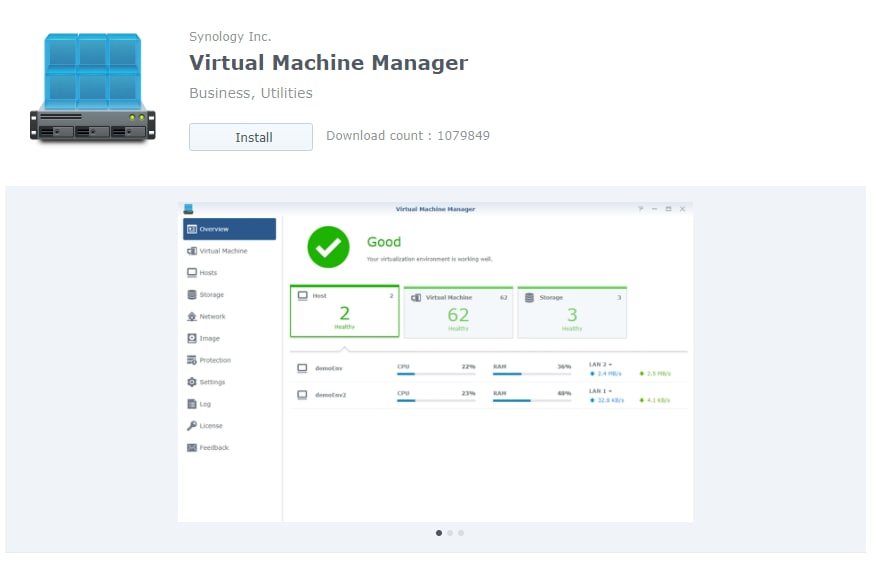The image size is (875, 582).
Task: Show the first screenshot carousel dot
Action: (x=439, y=533)
